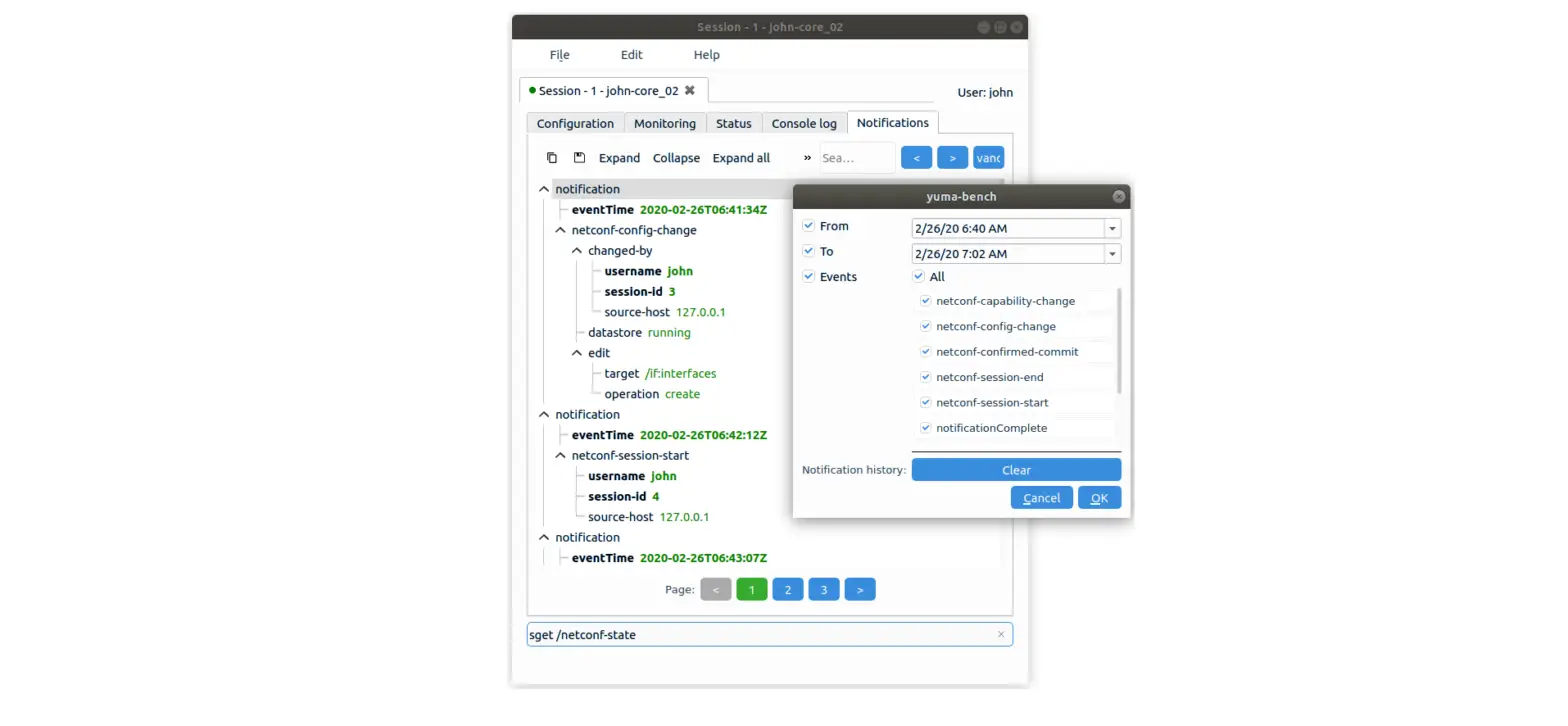
Task: Go to next notifications page
Action: pos(860,589)
